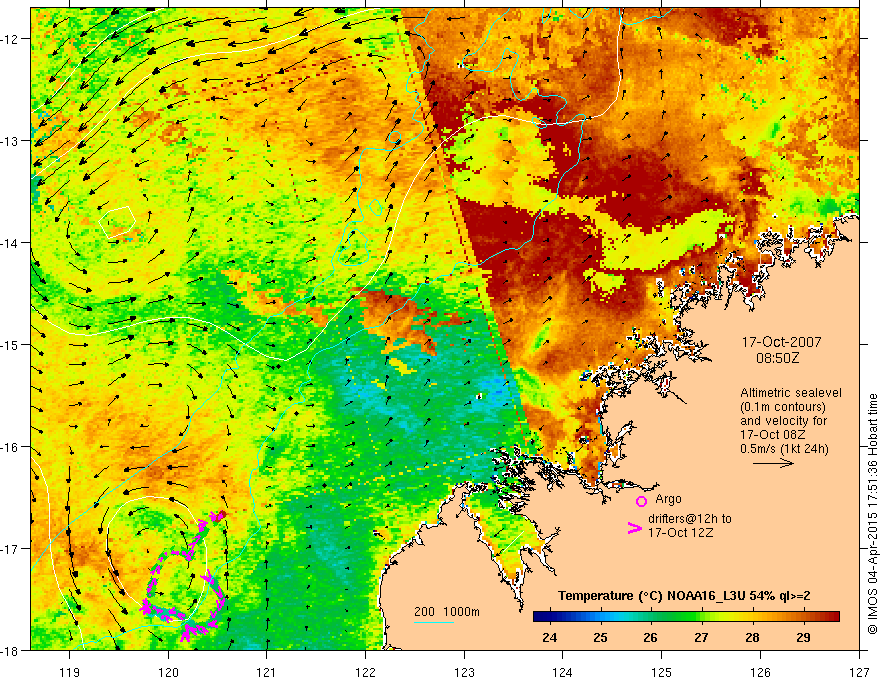The width and height of the screenshot is (880, 680).
Task: Click the "200 1000m" depth contour label
Action: (x=447, y=612)
